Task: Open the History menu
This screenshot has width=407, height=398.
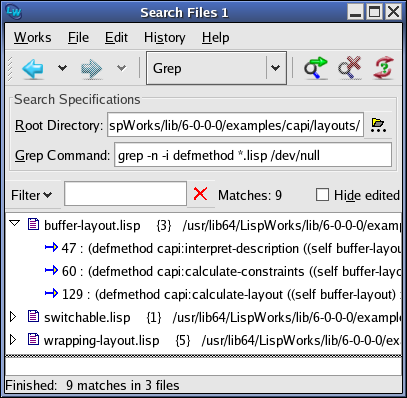Action: [165, 37]
